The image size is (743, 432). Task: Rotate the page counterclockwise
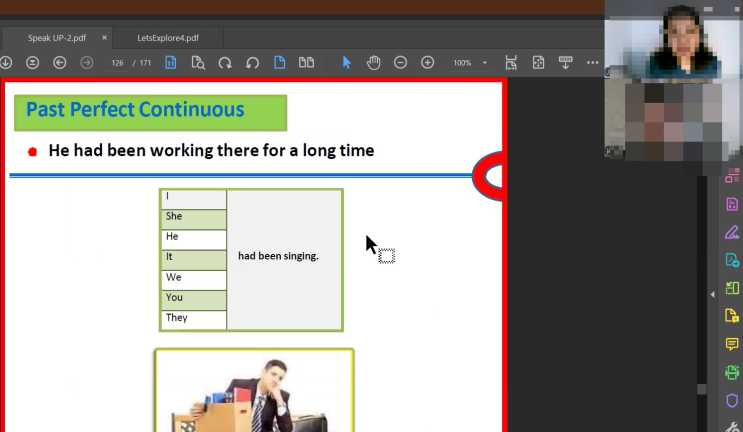[x=253, y=63]
